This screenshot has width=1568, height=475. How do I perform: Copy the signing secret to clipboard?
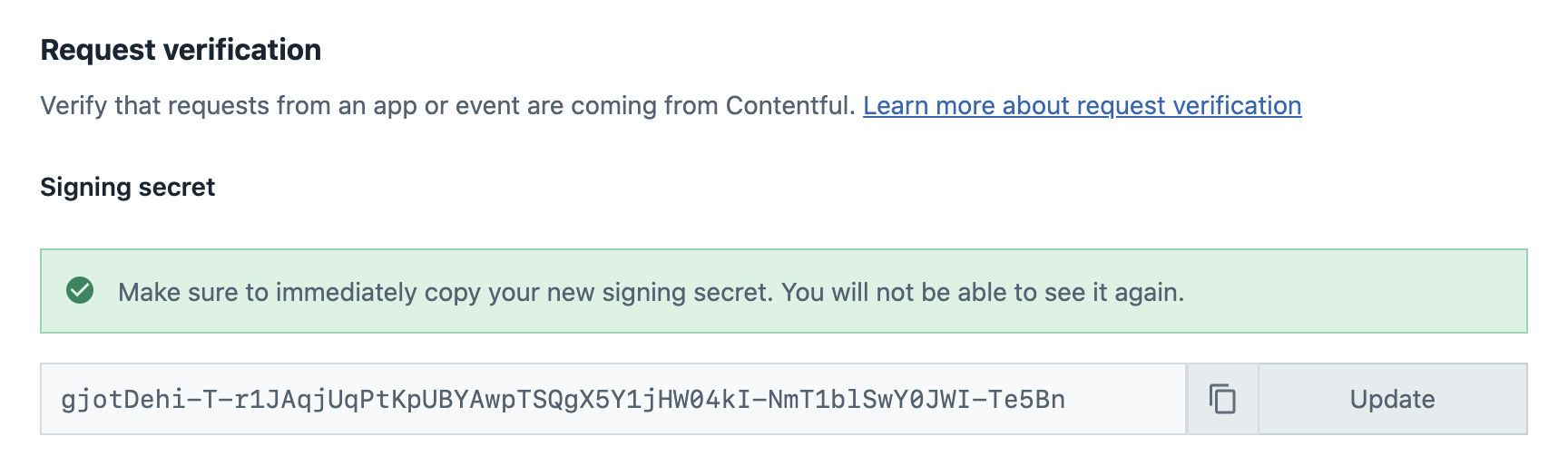tap(1222, 399)
